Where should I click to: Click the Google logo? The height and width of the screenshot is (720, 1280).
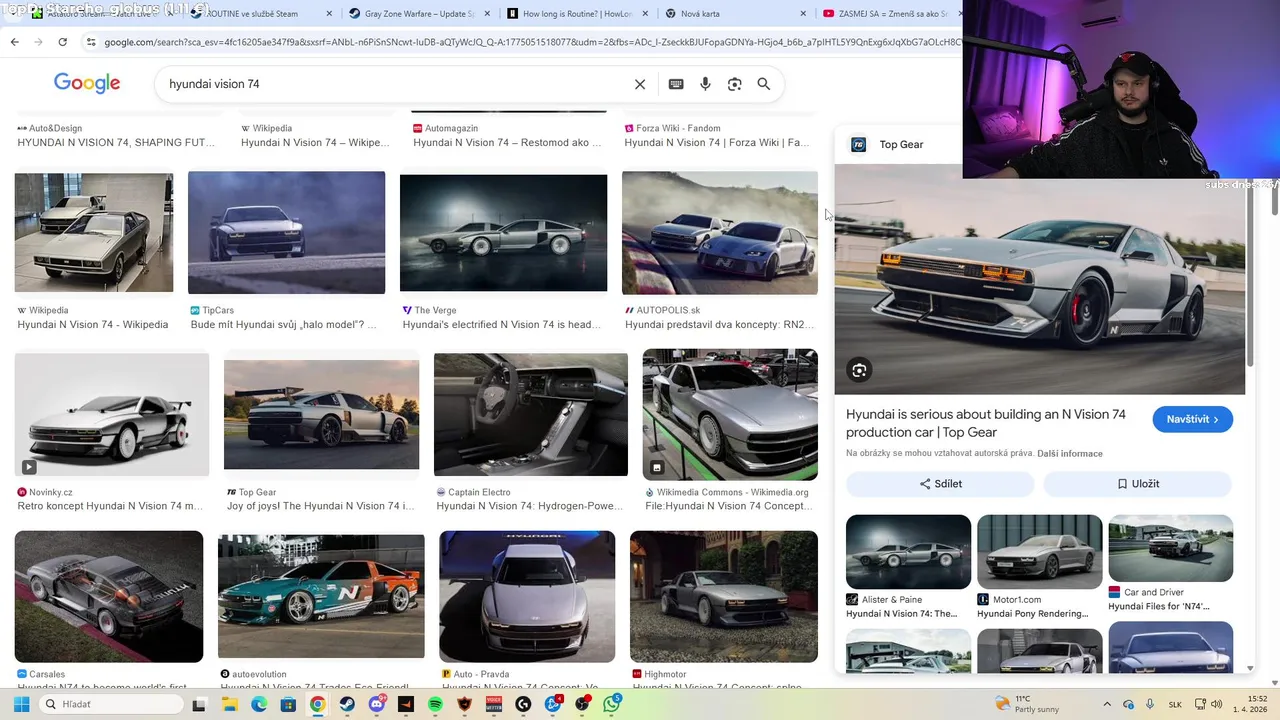click(x=87, y=83)
